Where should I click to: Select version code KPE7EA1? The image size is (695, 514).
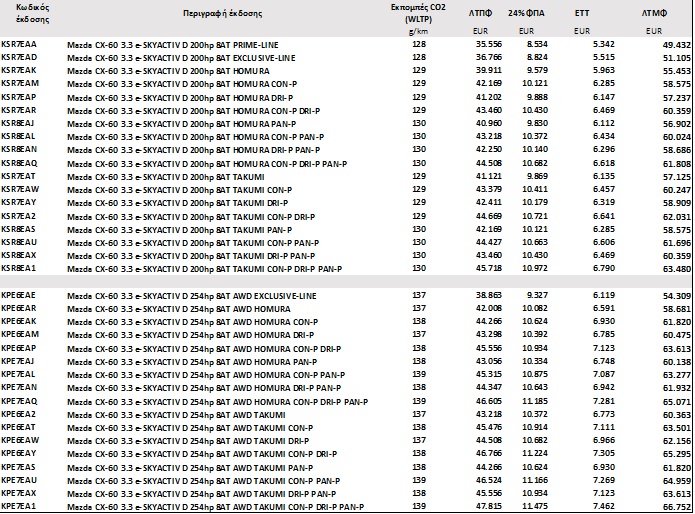18,506
